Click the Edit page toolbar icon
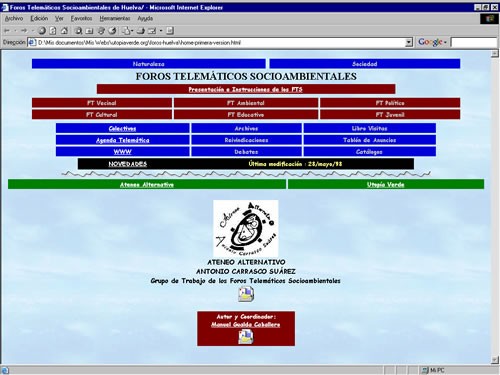 click(x=152, y=31)
